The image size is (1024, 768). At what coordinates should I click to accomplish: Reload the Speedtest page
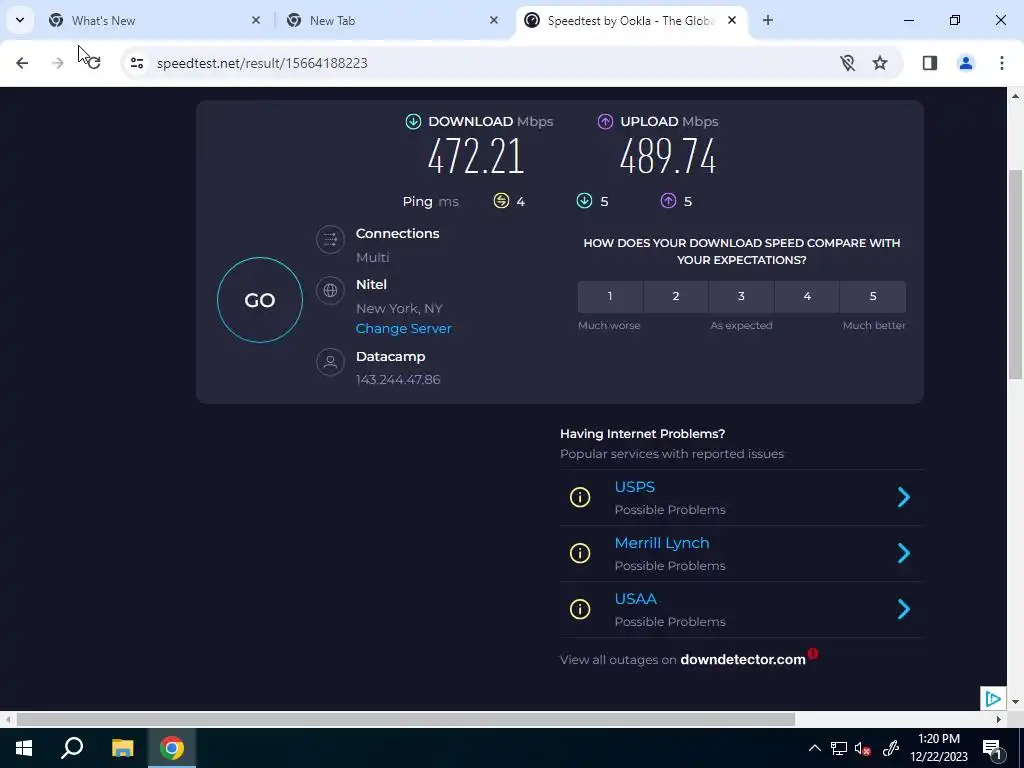point(93,63)
